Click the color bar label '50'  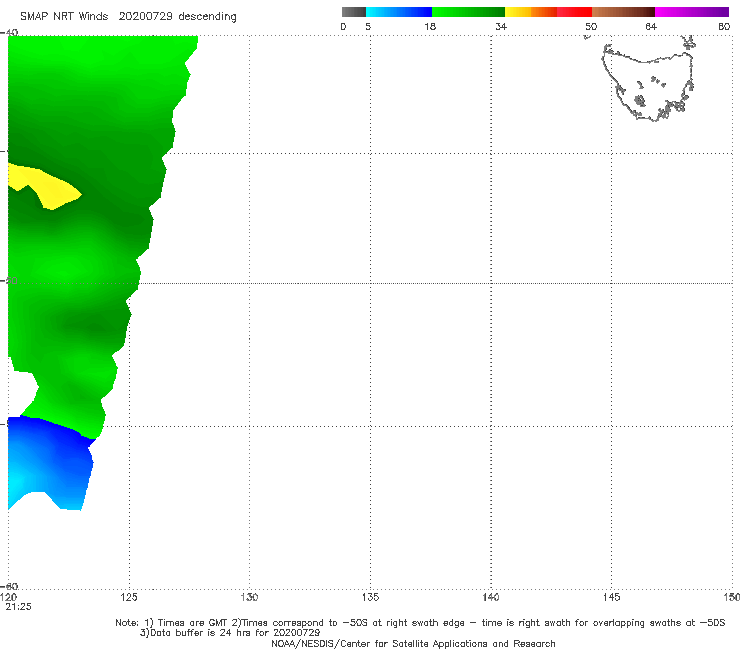591,27
